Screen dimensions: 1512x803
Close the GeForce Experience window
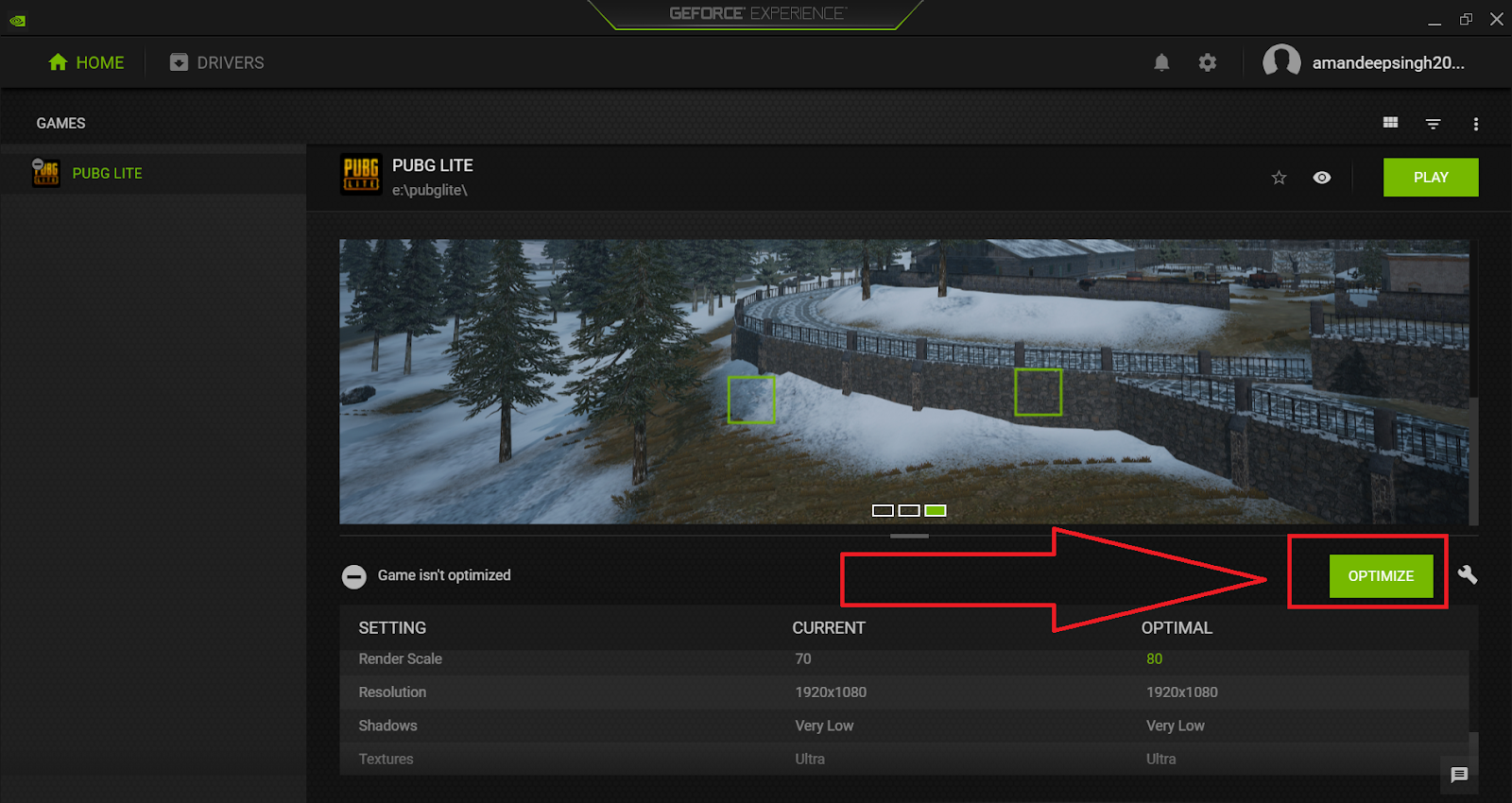click(x=1497, y=19)
